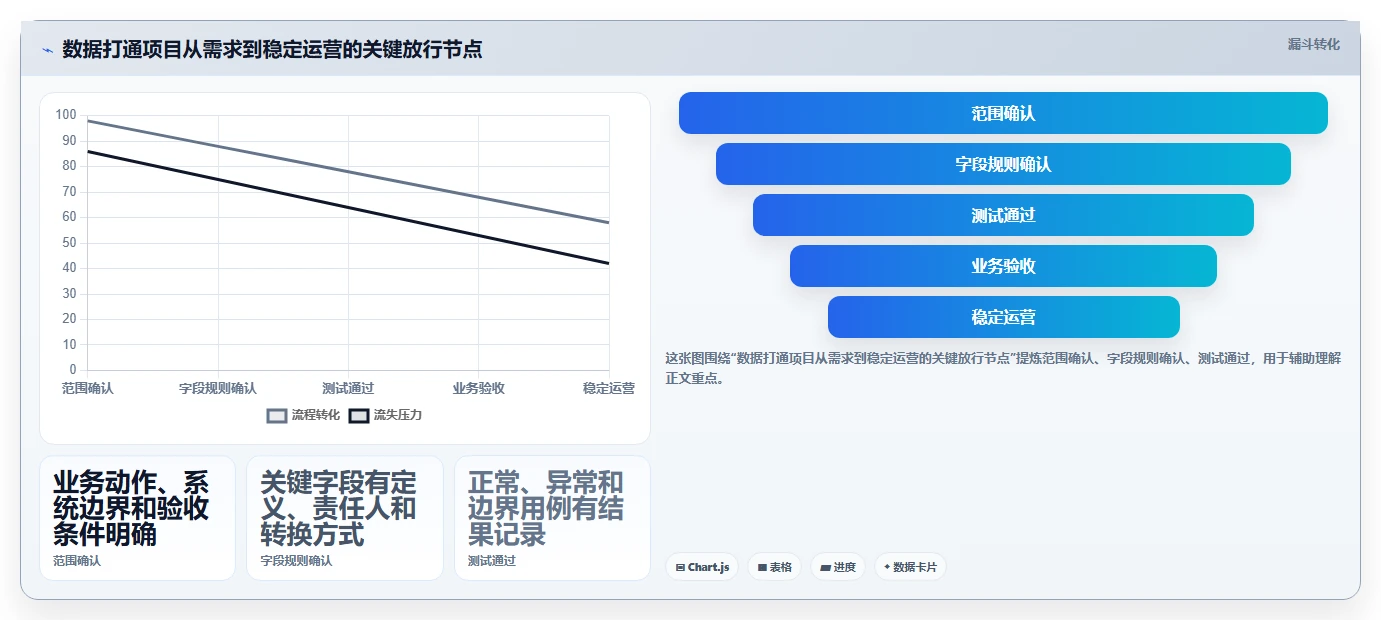This screenshot has height=620, width=1381.
Task: Select the 范围确认 funnel bar
Action: (x=1003, y=113)
